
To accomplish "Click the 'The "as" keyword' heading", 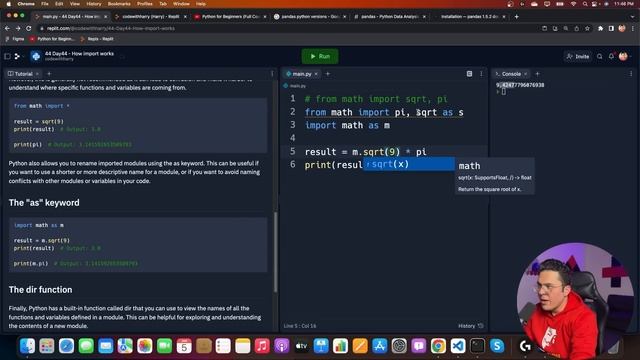I will 44,202.
